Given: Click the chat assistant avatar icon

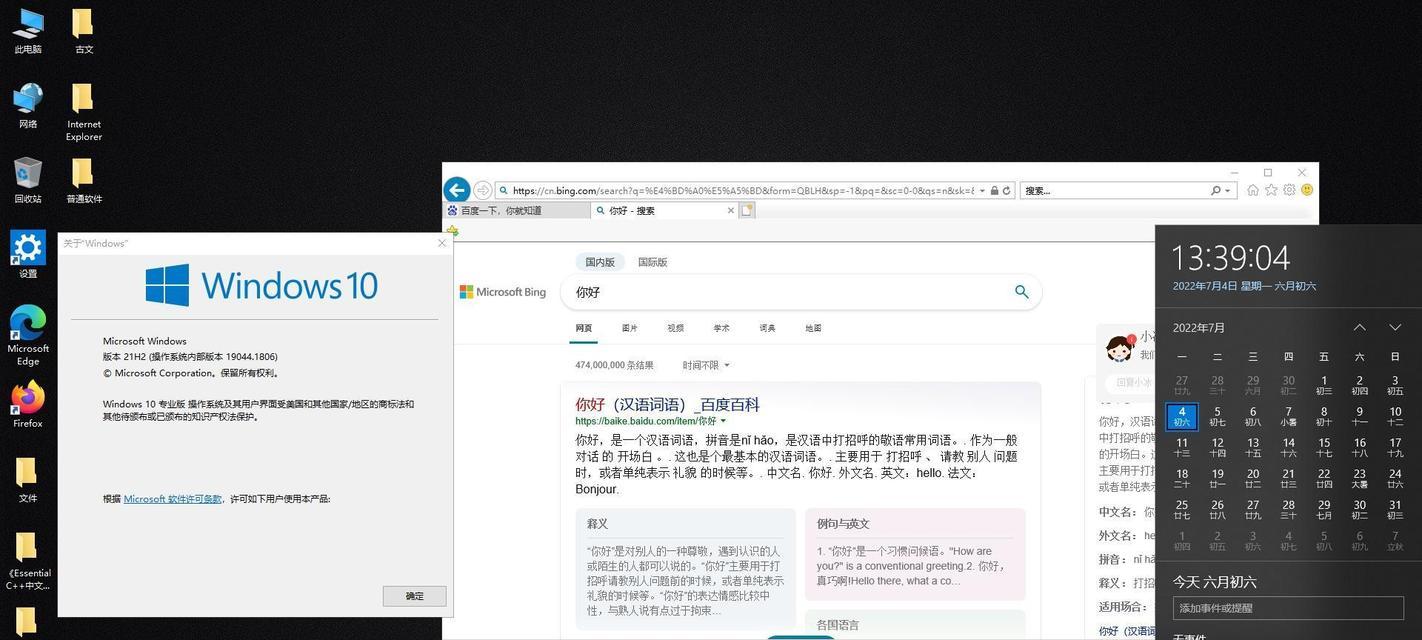Looking at the screenshot, I should point(1119,347).
